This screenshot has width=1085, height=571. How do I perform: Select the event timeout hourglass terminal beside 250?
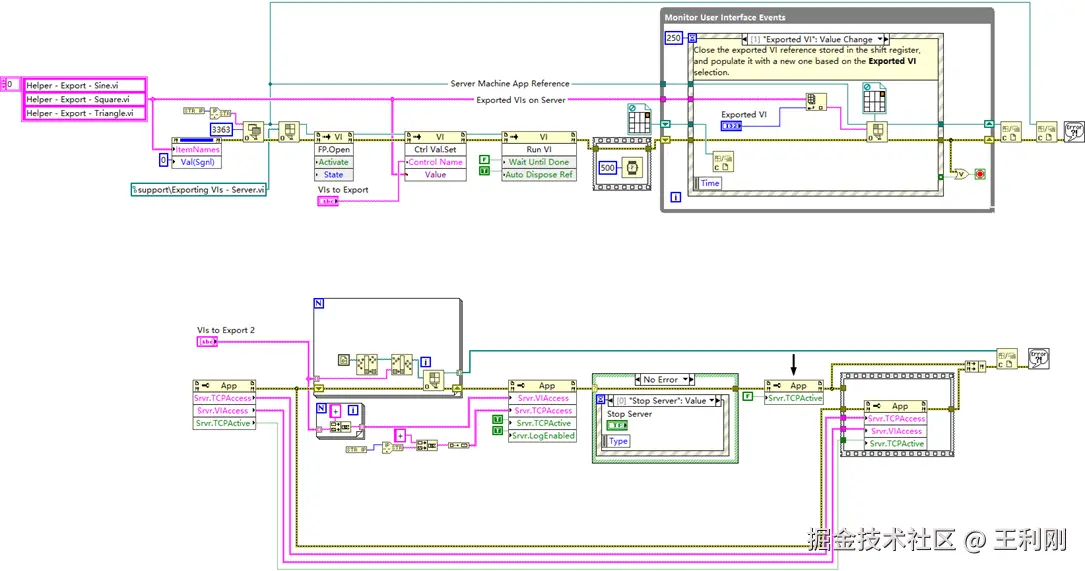[692, 38]
